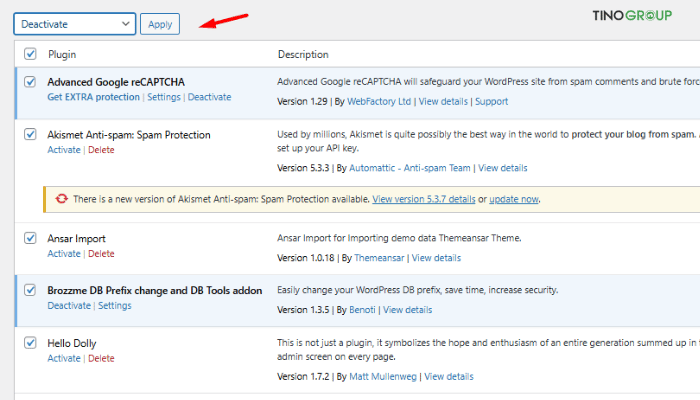
Task: Open the WebFactory Ltd author link
Action: (x=379, y=101)
